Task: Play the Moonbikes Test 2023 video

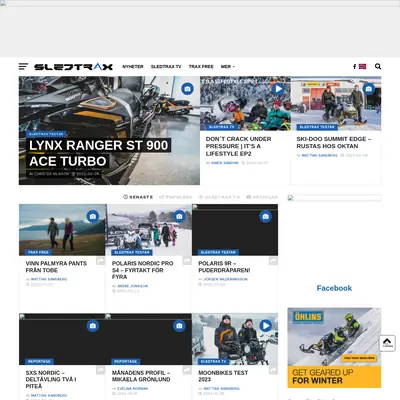Action: tap(266, 326)
